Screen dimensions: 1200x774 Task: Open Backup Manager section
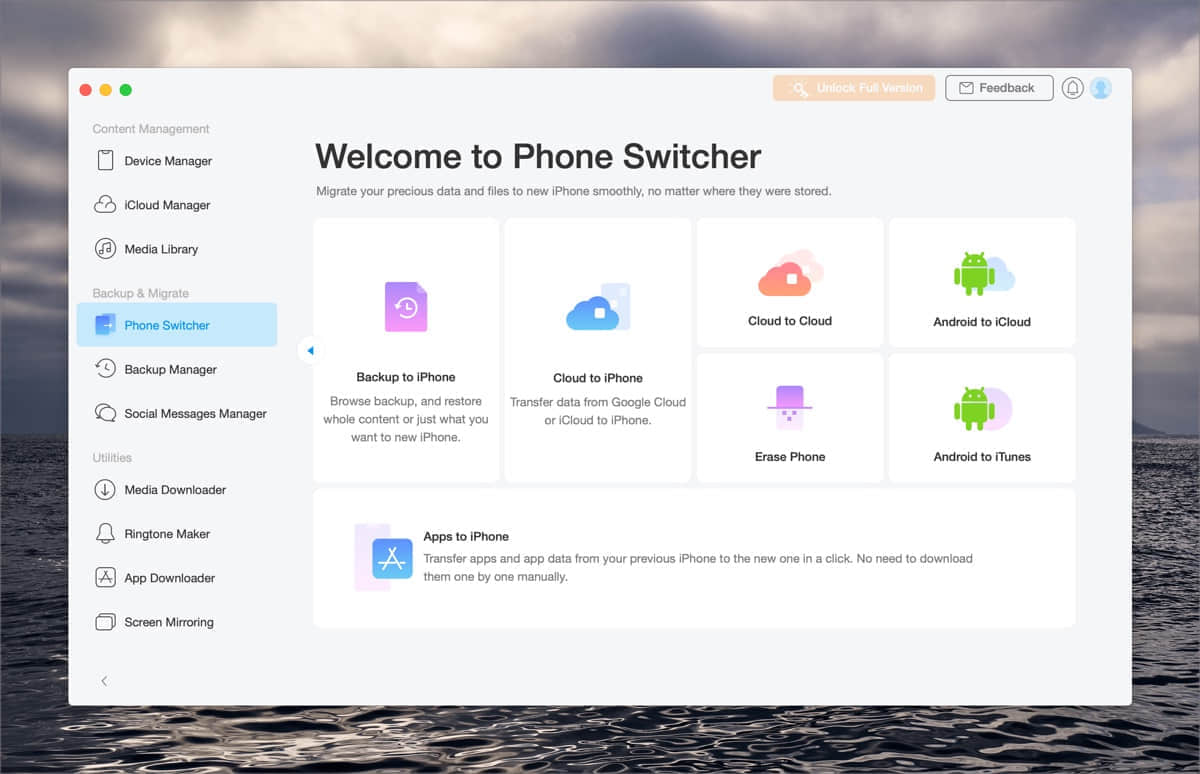point(177,369)
